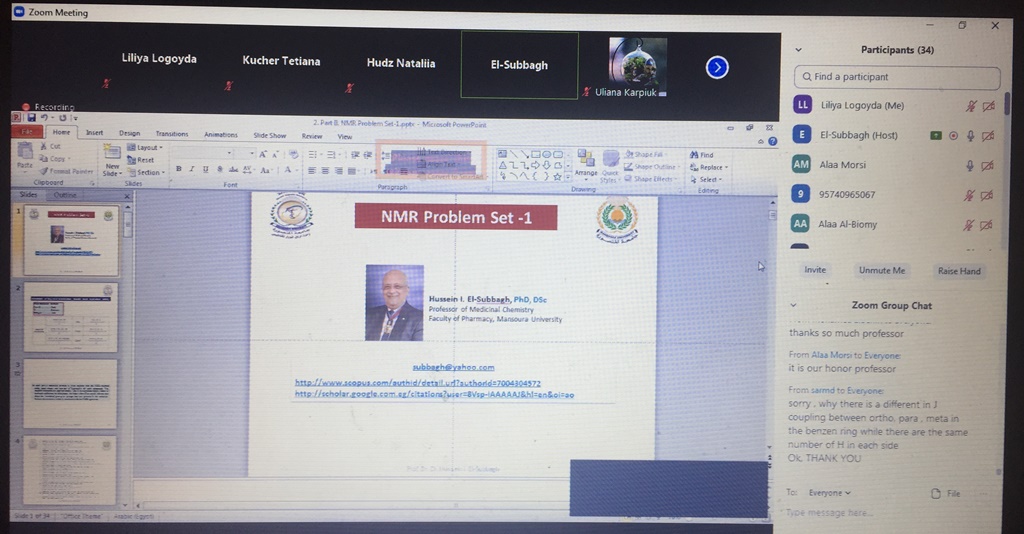1024x534 pixels.
Task: Click the next-participants arrow in the video strip
Action: pos(717,67)
